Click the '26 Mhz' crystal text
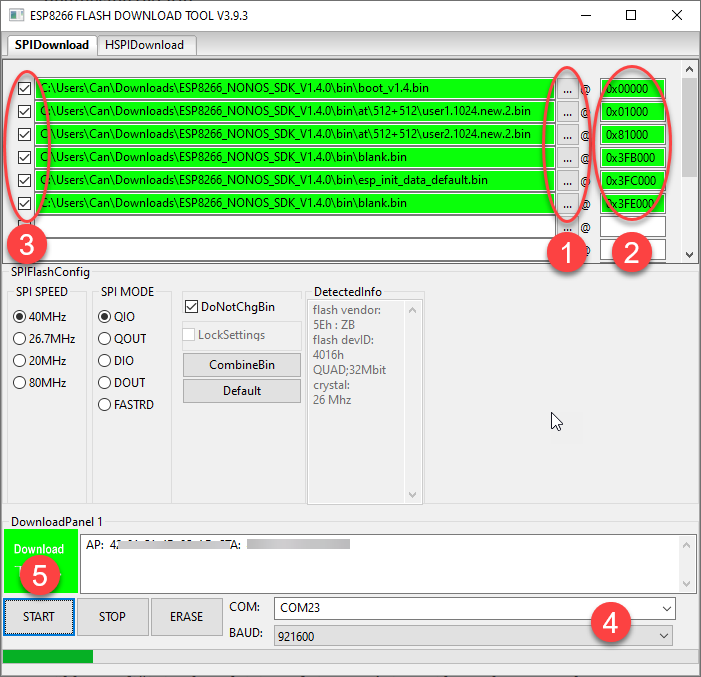 pyautogui.click(x=332, y=400)
